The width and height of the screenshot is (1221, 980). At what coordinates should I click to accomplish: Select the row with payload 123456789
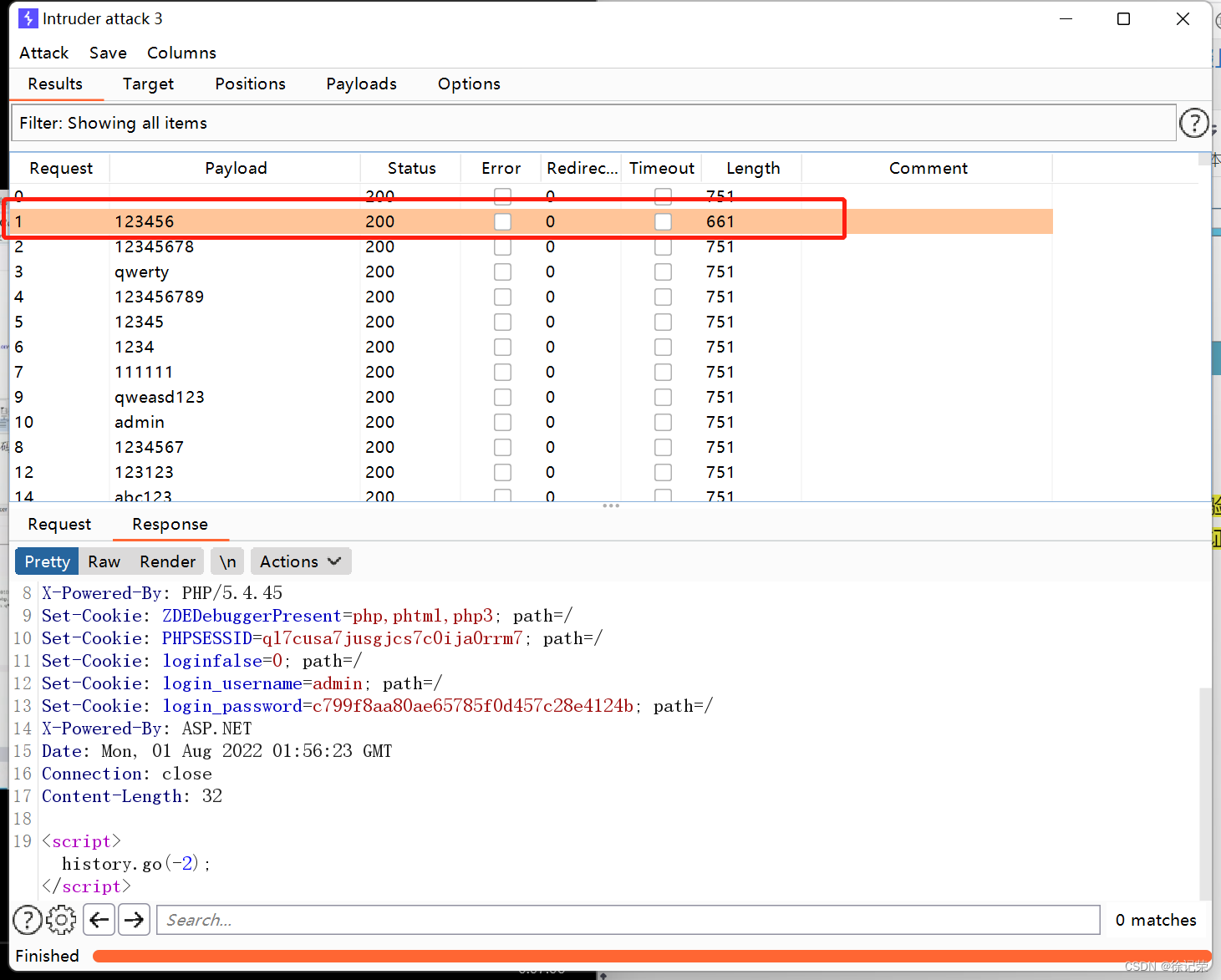pos(532,297)
